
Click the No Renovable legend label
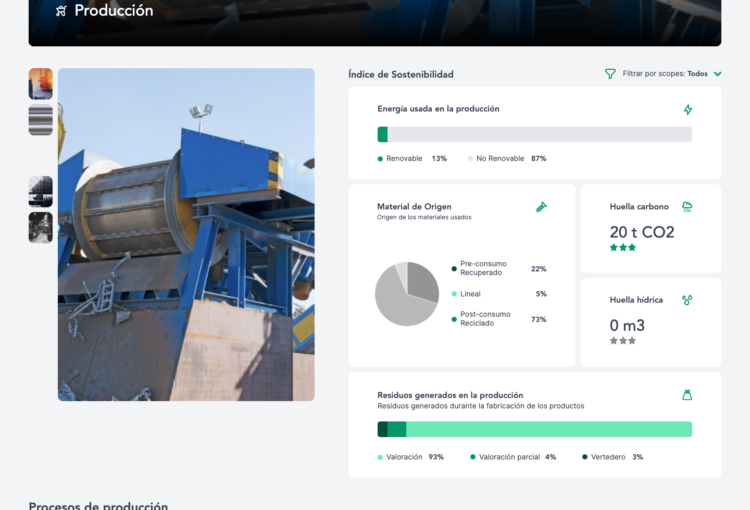click(x=500, y=158)
